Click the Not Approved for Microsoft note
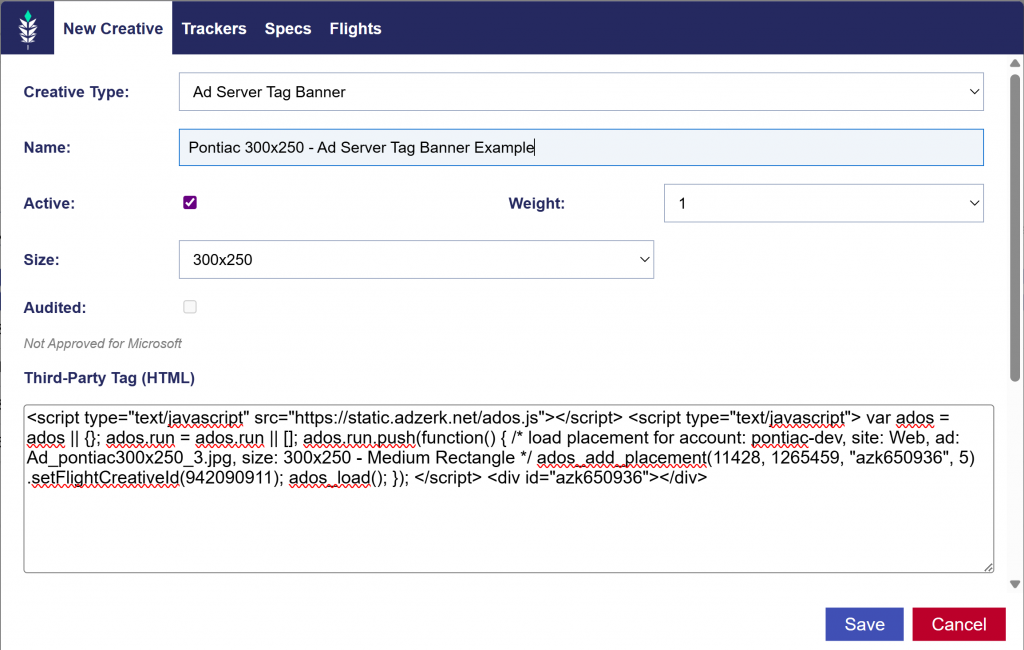 pos(103,343)
